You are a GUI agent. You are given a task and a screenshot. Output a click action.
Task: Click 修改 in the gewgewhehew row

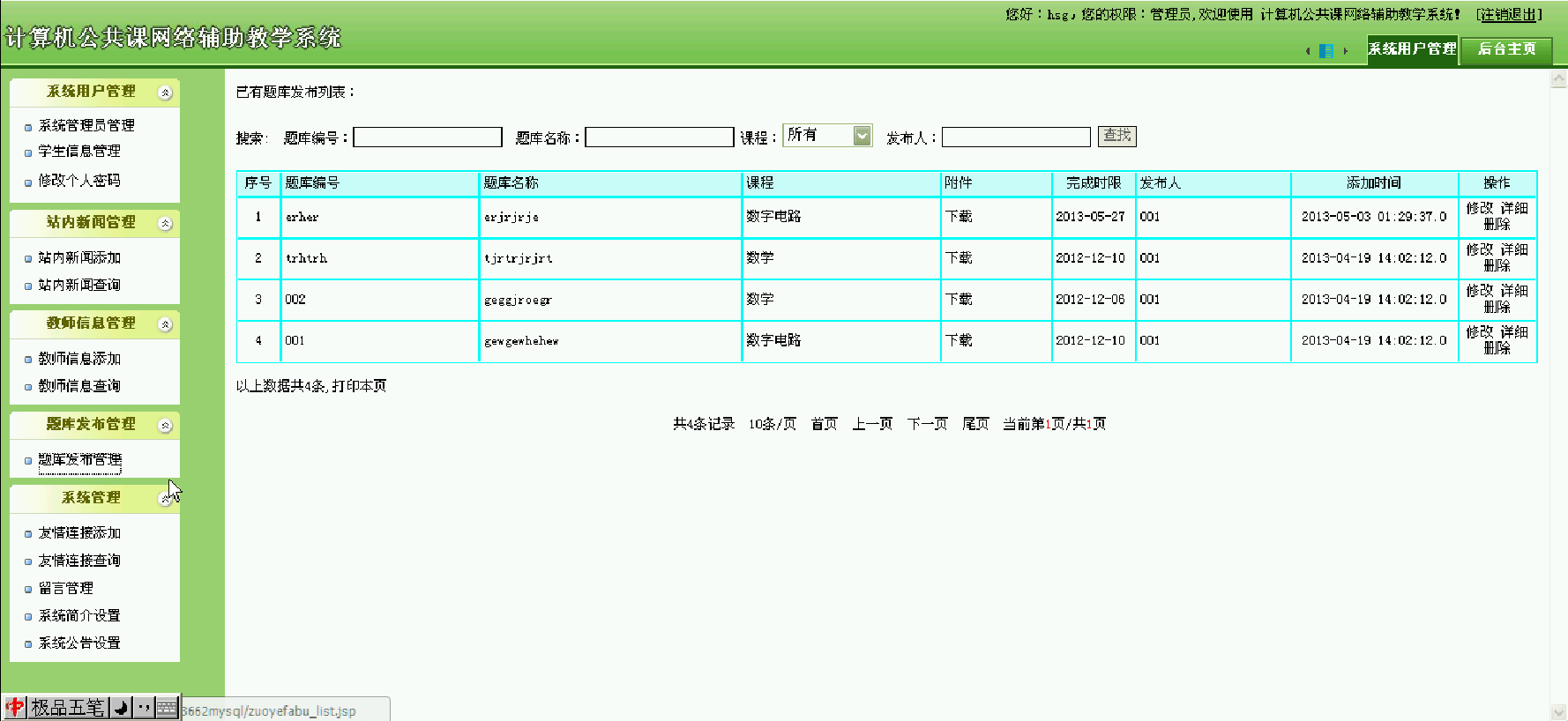coord(1480,332)
